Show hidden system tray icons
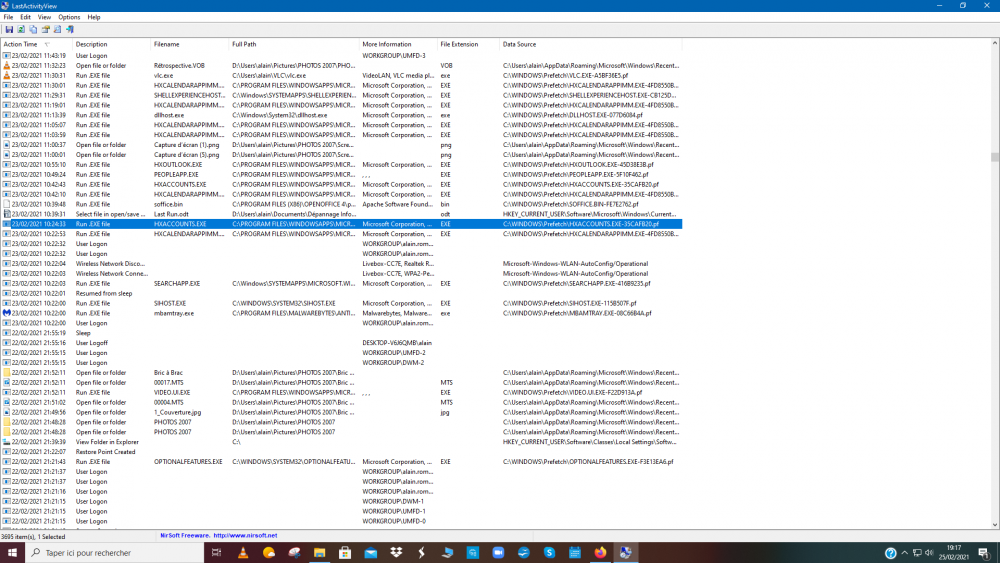Screen dimensions: 1000x563 click(904, 553)
